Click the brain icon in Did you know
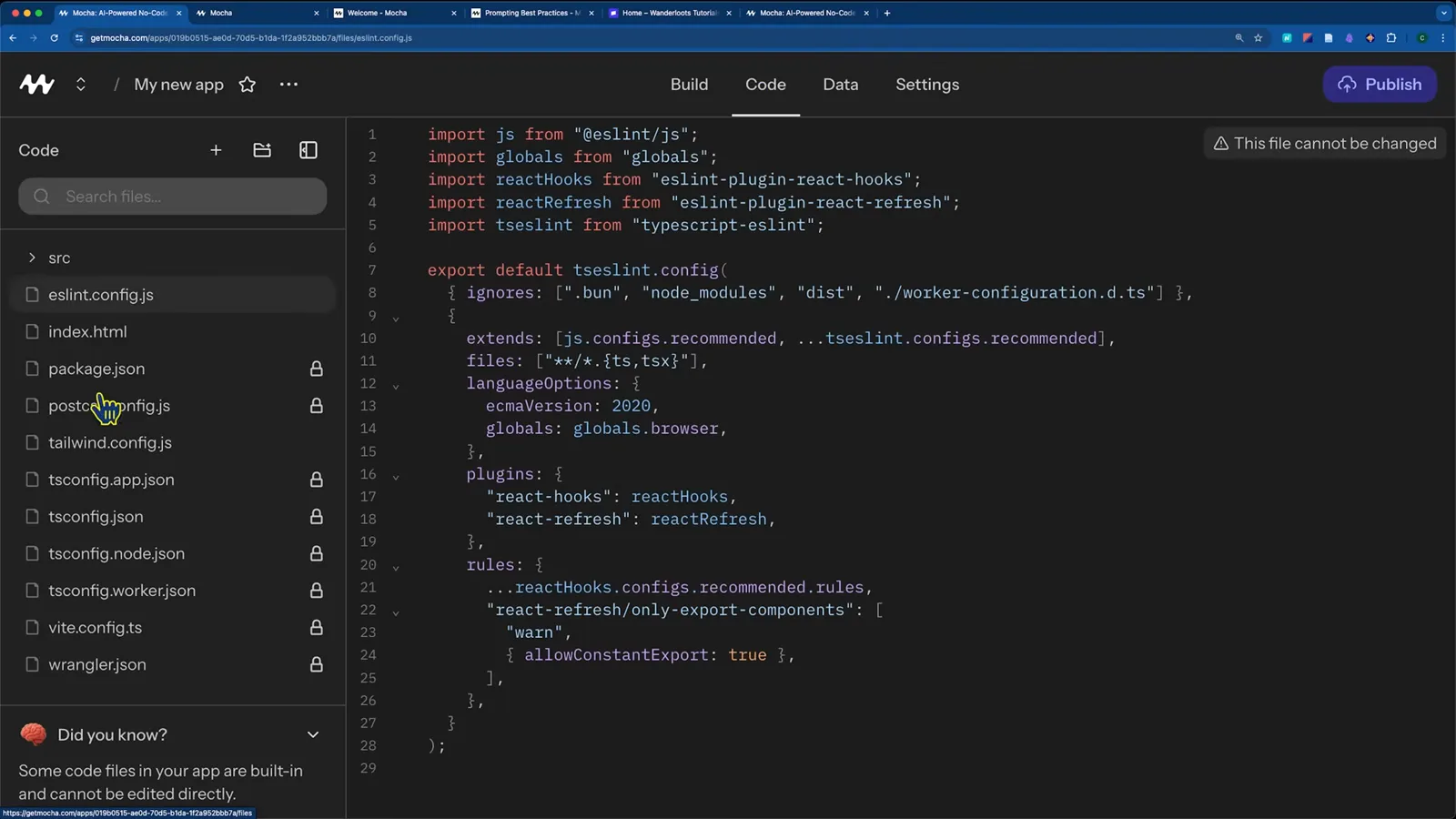 [34, 733]
